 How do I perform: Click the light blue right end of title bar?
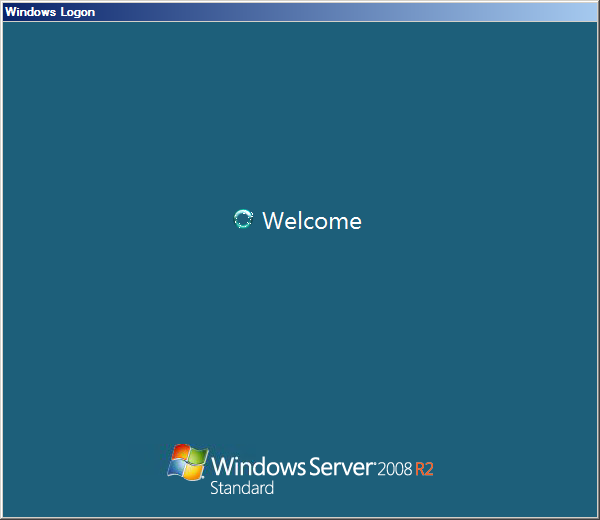pos(570,12)
